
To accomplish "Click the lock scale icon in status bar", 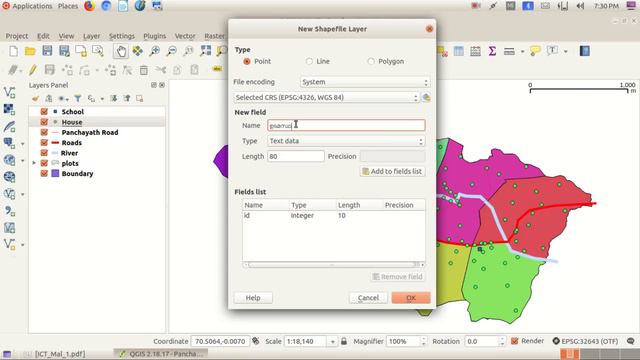I will coord(344,341).
